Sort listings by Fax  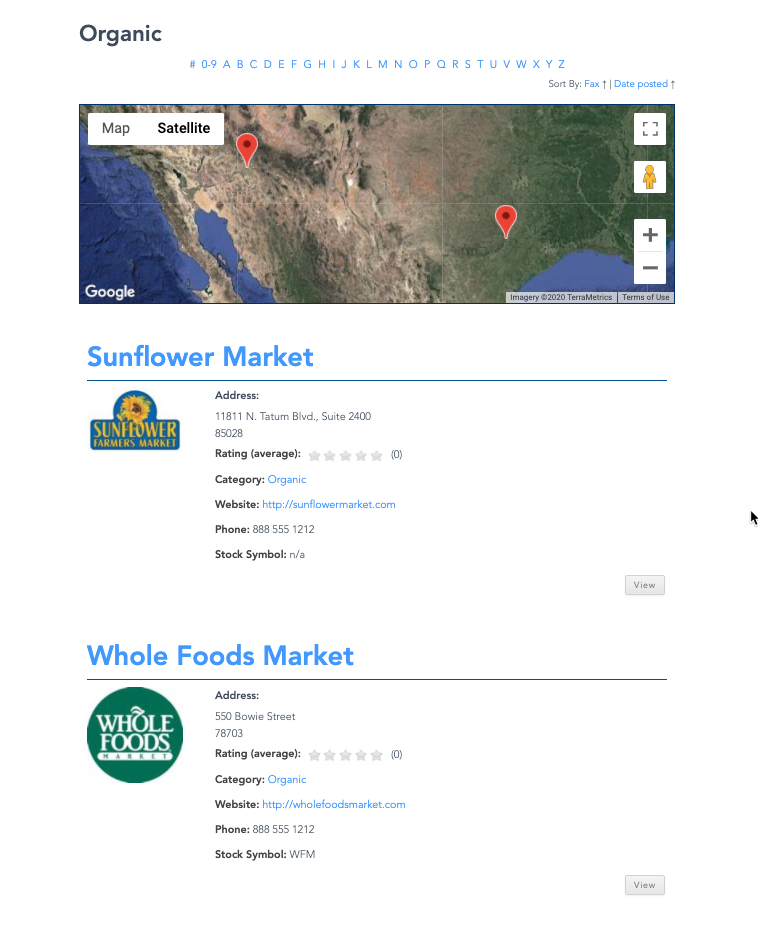(x=591, y=84)
